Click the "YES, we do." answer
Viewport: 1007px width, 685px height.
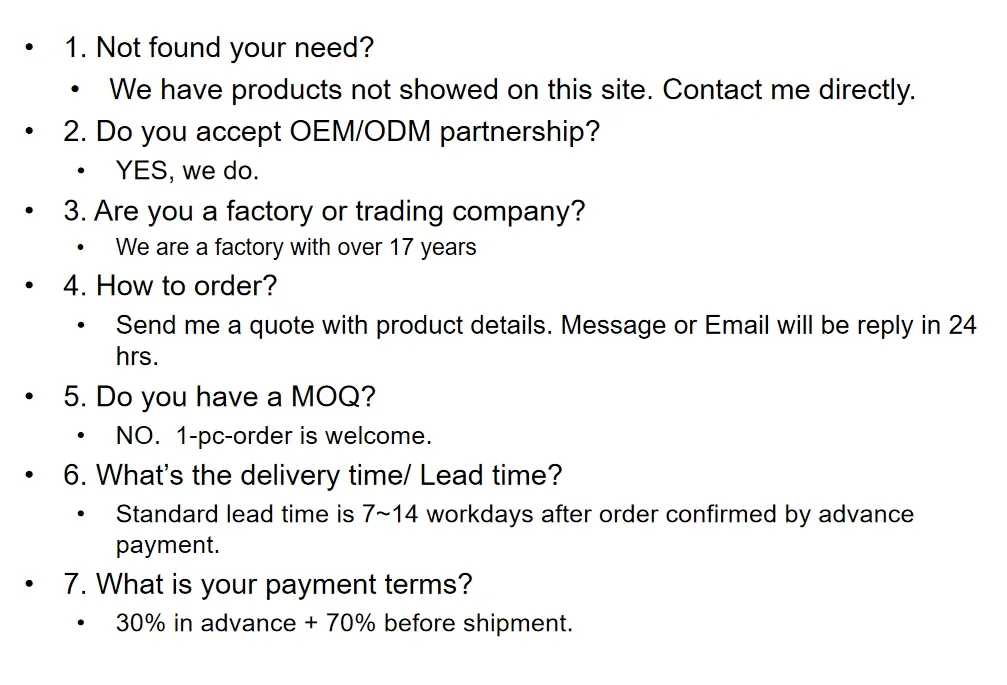[x=187, y=171]
